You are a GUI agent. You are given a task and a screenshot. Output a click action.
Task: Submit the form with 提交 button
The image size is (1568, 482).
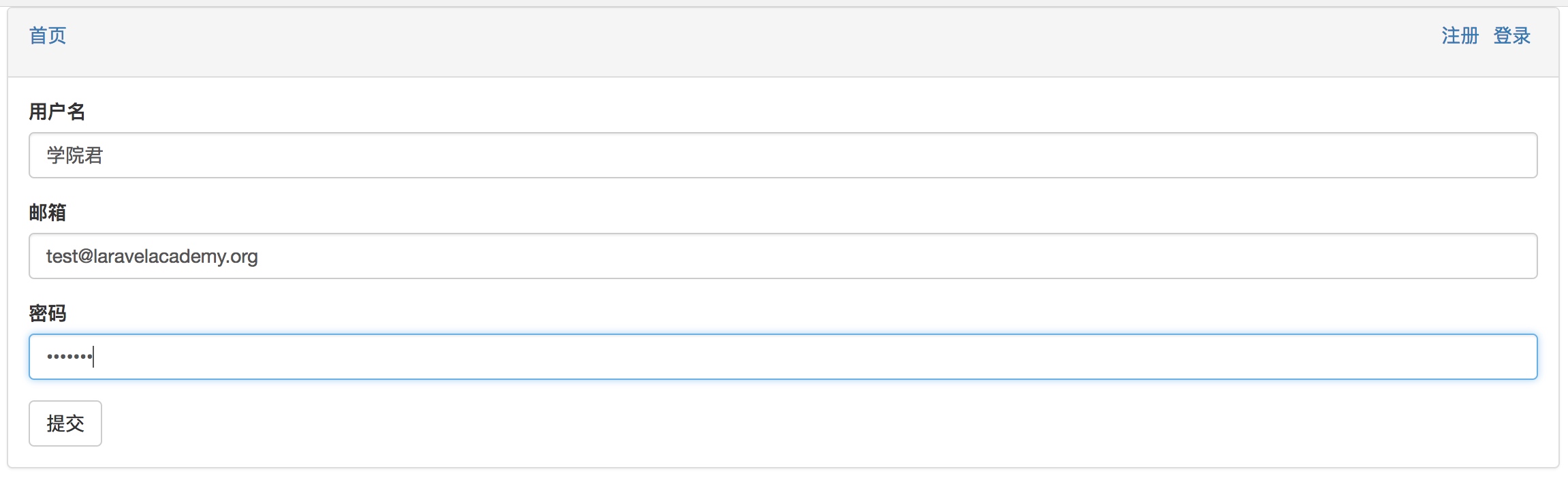65,423
